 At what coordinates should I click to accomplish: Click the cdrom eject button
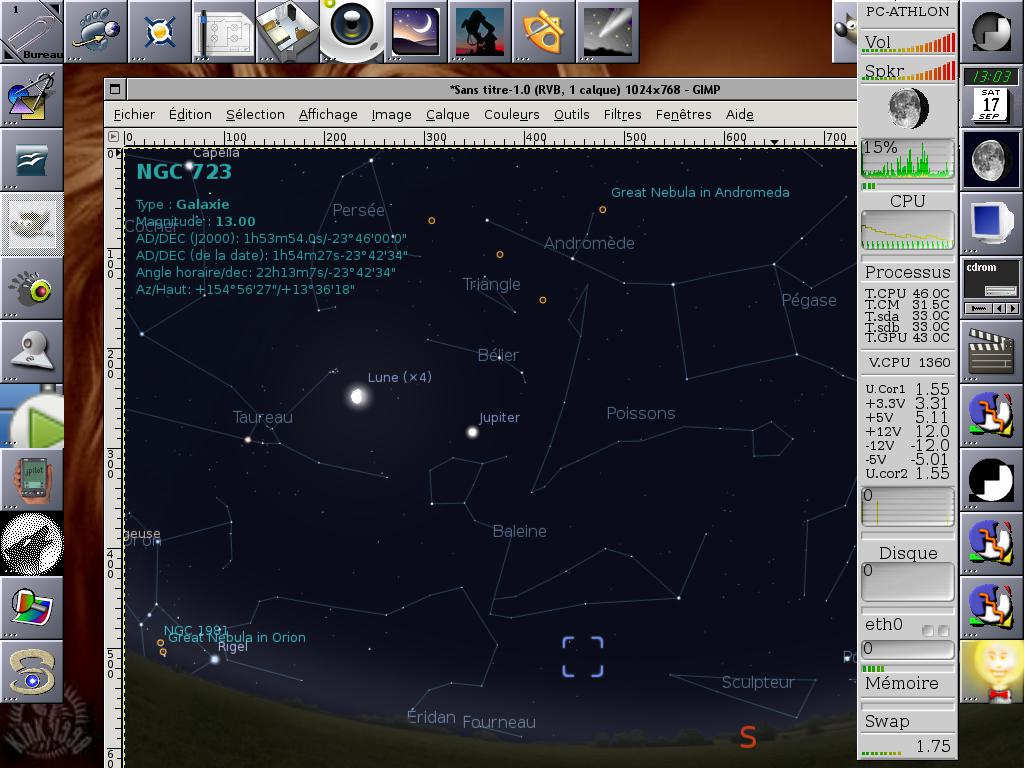point(979,308)
